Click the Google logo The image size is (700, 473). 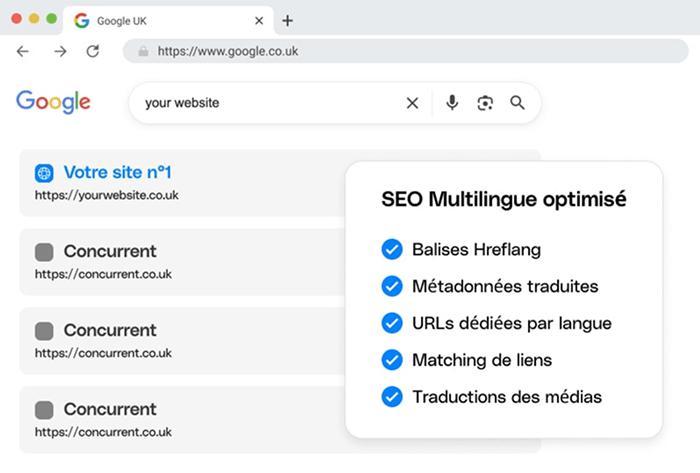click(53, 101)
